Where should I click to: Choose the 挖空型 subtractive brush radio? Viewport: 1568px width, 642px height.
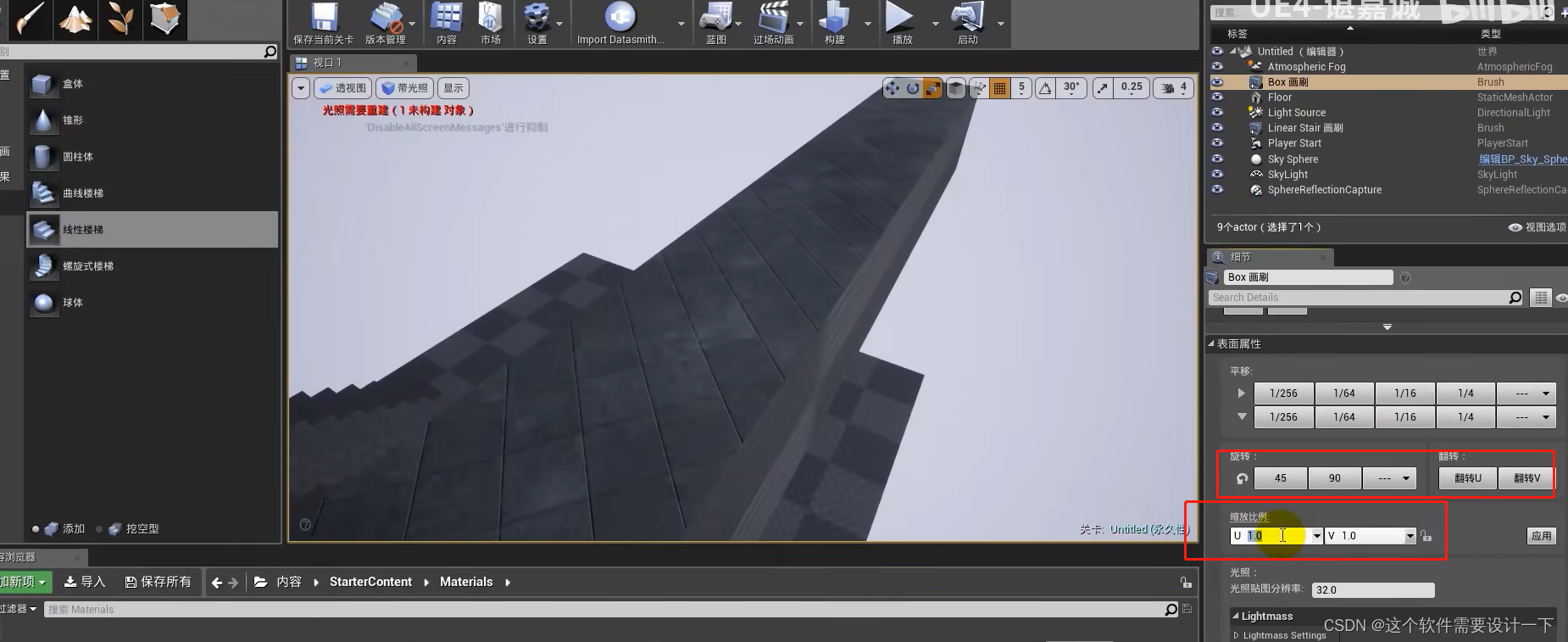tap(99, 529)
